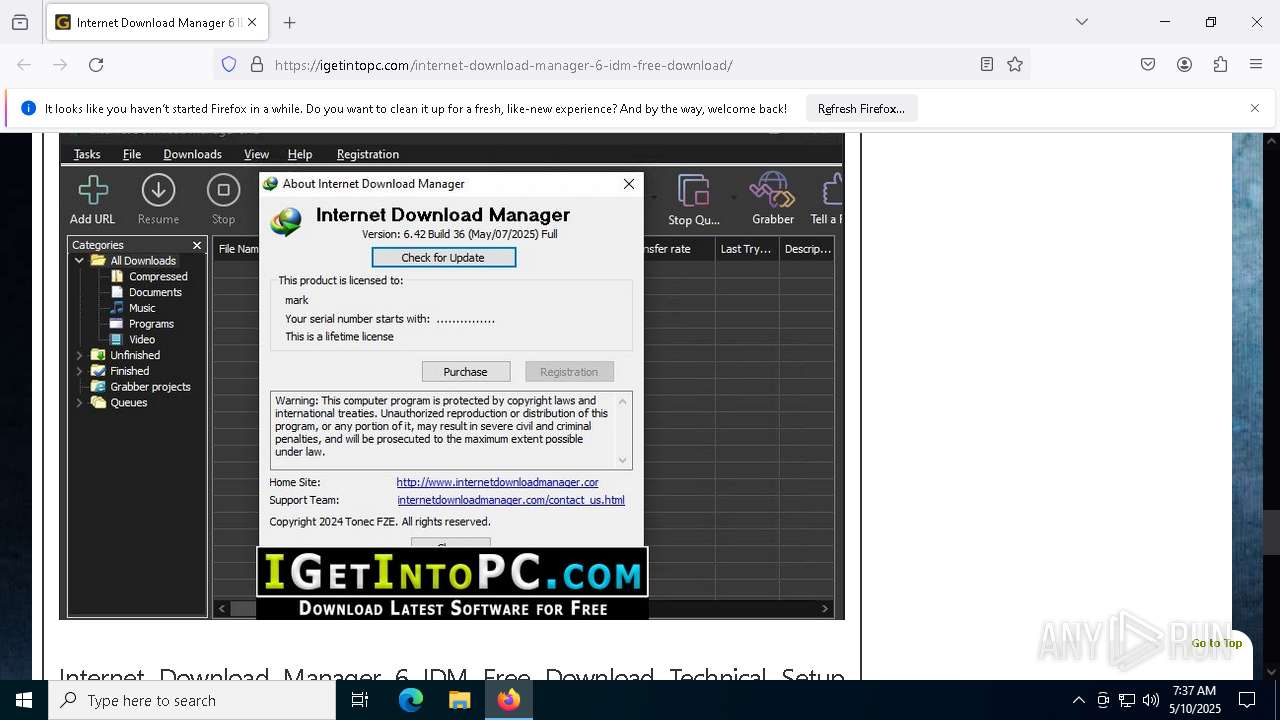
Task: Collapse the All Downloads tree node
Action: (79, 261)
